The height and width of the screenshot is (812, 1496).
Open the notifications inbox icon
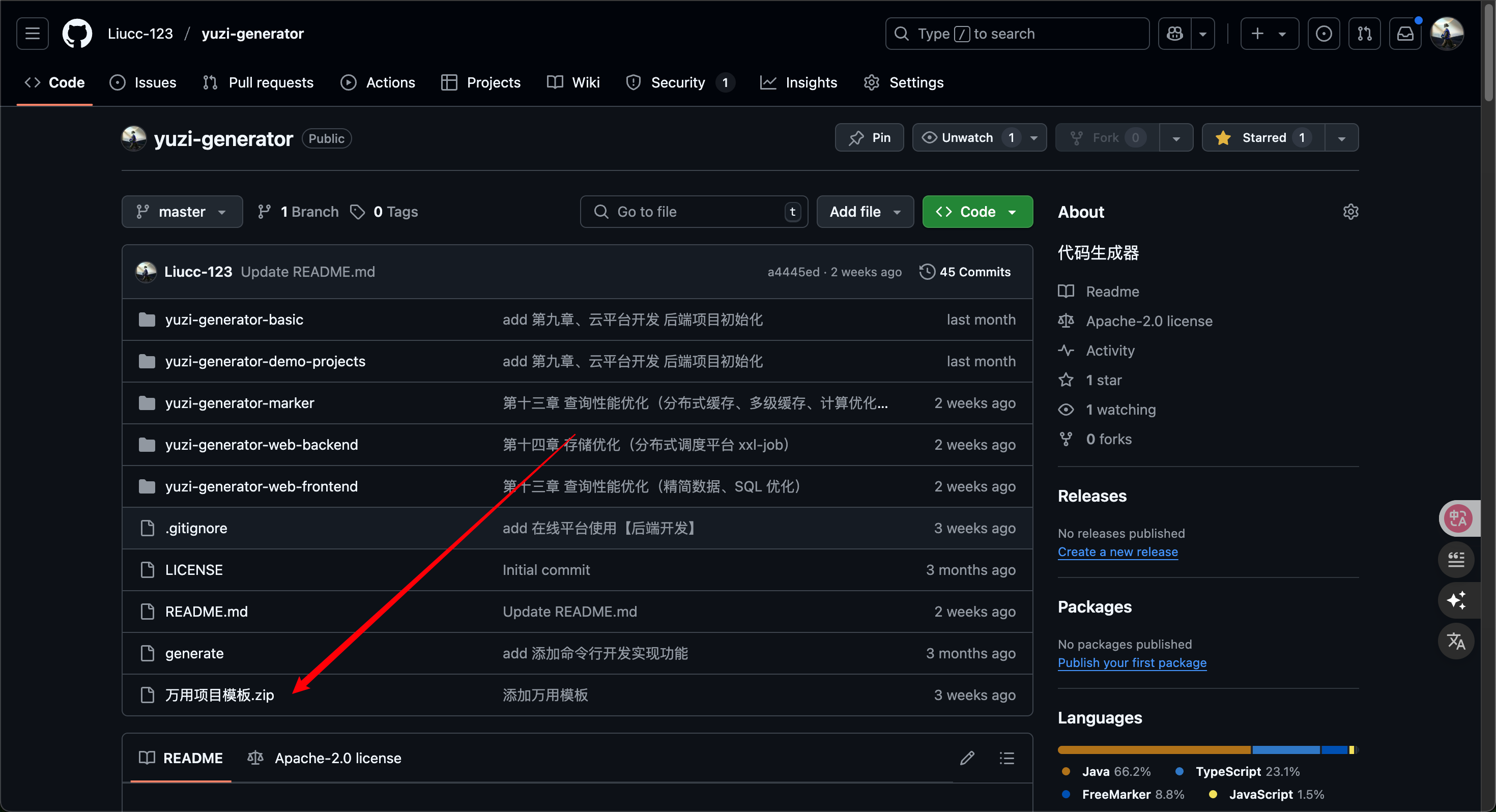[x=1405, y=34]
